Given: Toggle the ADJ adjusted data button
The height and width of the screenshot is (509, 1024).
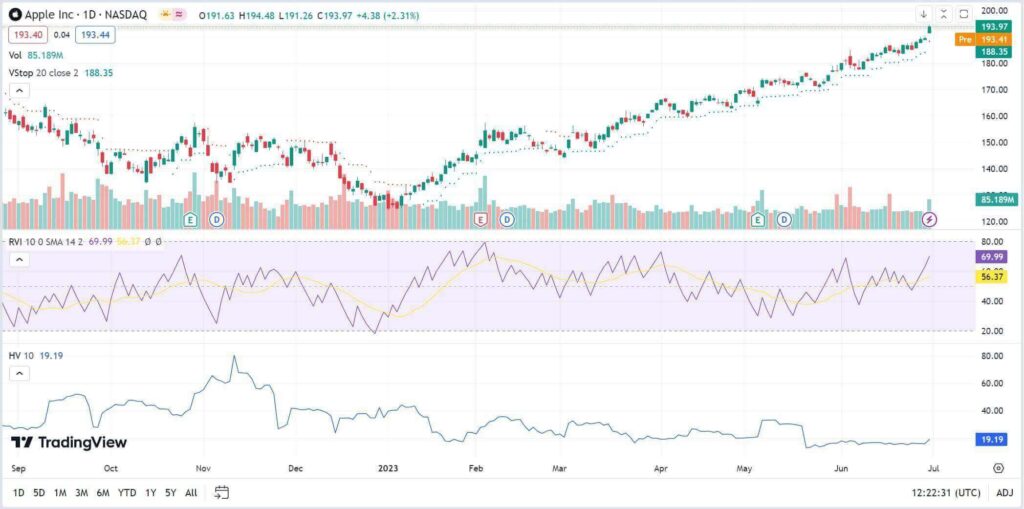Looking at the screenshot, I should pos(1004,493).
